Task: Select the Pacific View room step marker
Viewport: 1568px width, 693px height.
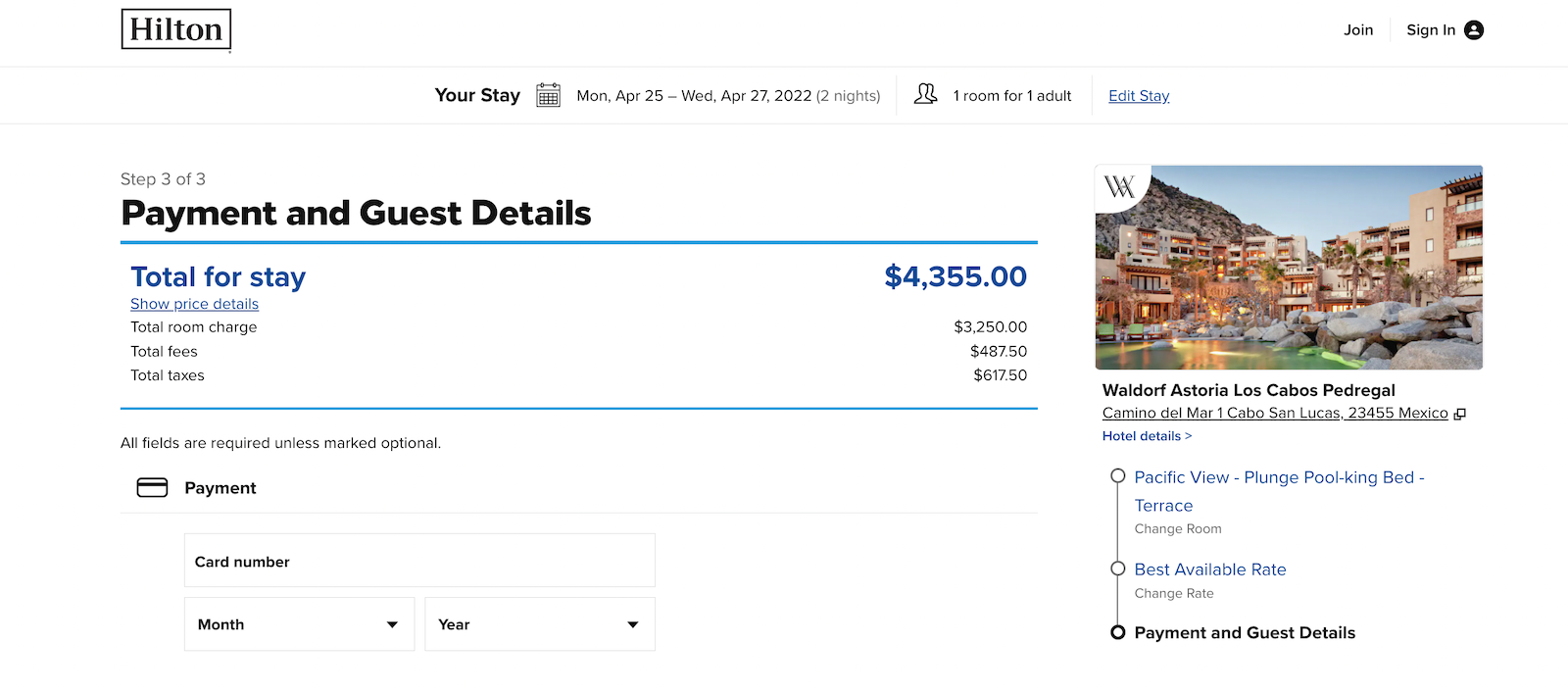Action: tap(1117, 476)
